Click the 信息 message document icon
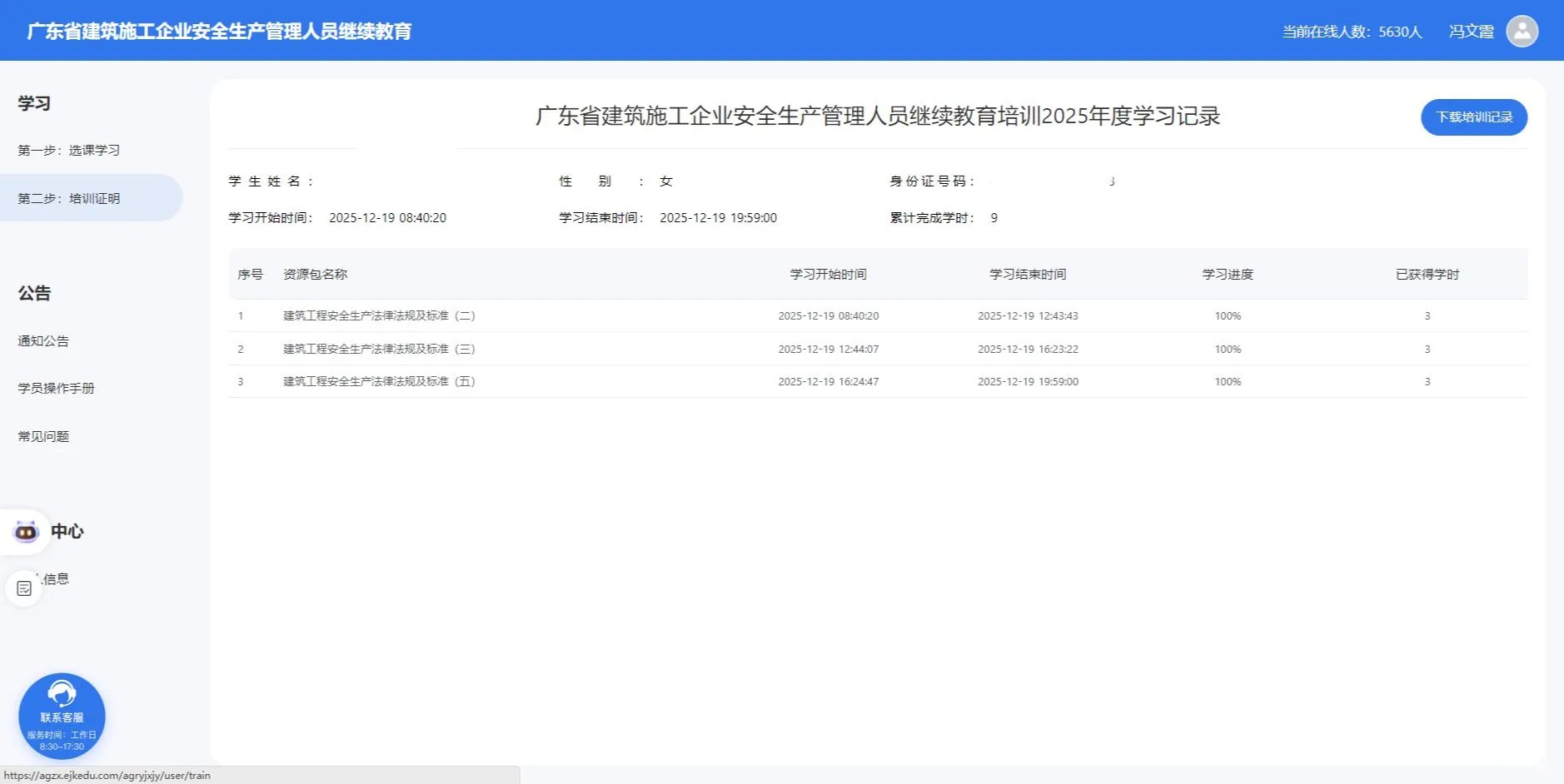1564x784 pixels. pos(23,587)
